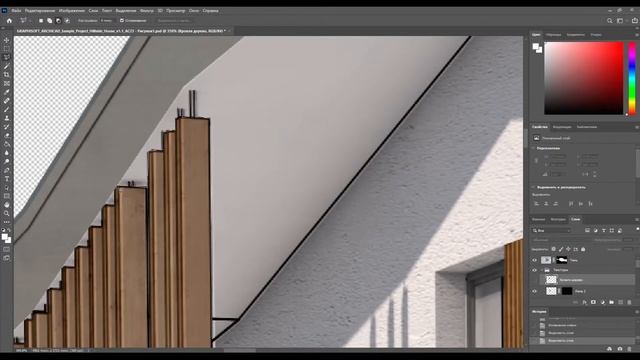Viewport: 640px width, 360px height.
Task: Show the selected hidden layer
Action: [x=535, y=280]
